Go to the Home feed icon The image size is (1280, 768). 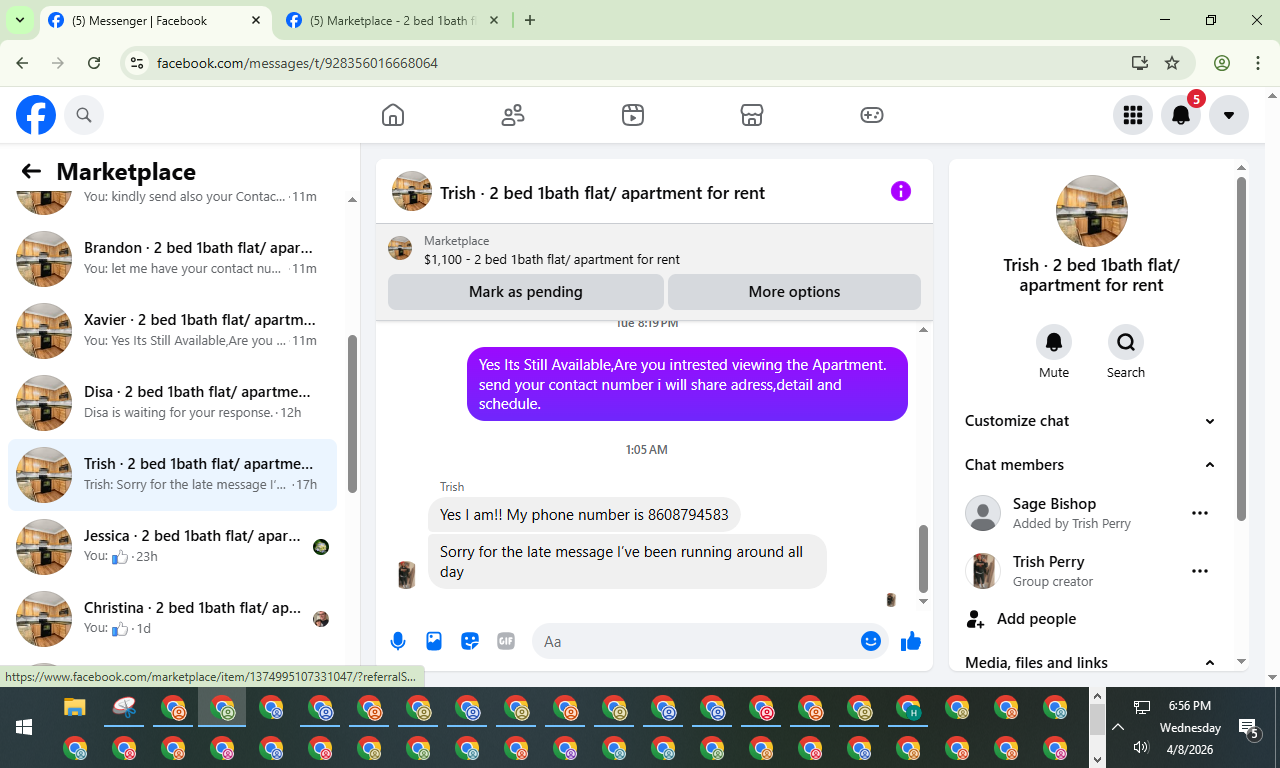pyautogui.click(x=393, y=115)
